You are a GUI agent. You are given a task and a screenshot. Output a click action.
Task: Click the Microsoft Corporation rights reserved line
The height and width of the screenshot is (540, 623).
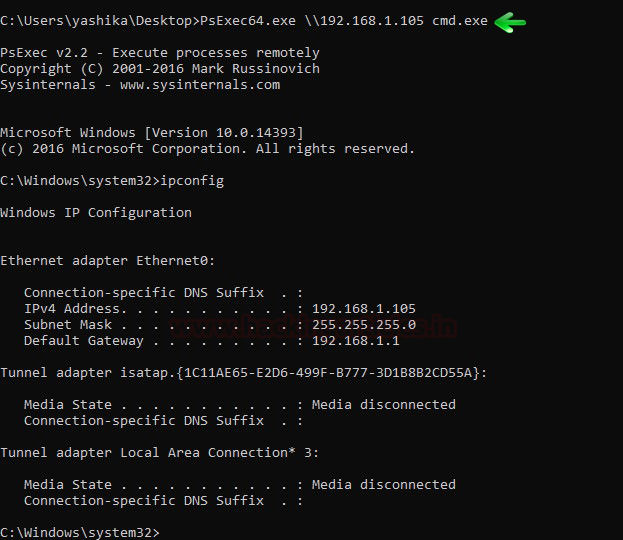click(x=208, y=149)
